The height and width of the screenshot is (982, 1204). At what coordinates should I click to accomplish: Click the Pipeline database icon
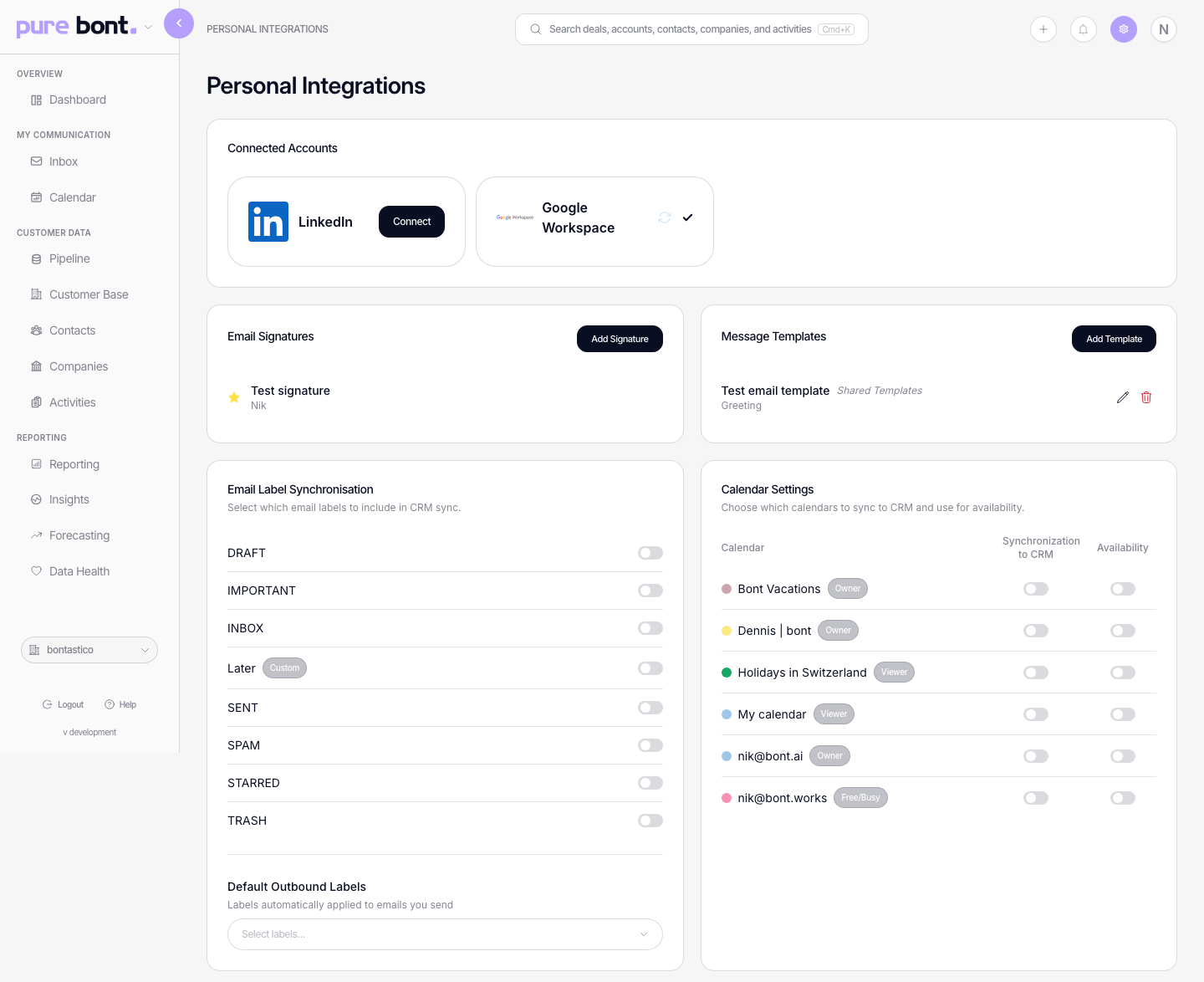(x=36, y=258)
